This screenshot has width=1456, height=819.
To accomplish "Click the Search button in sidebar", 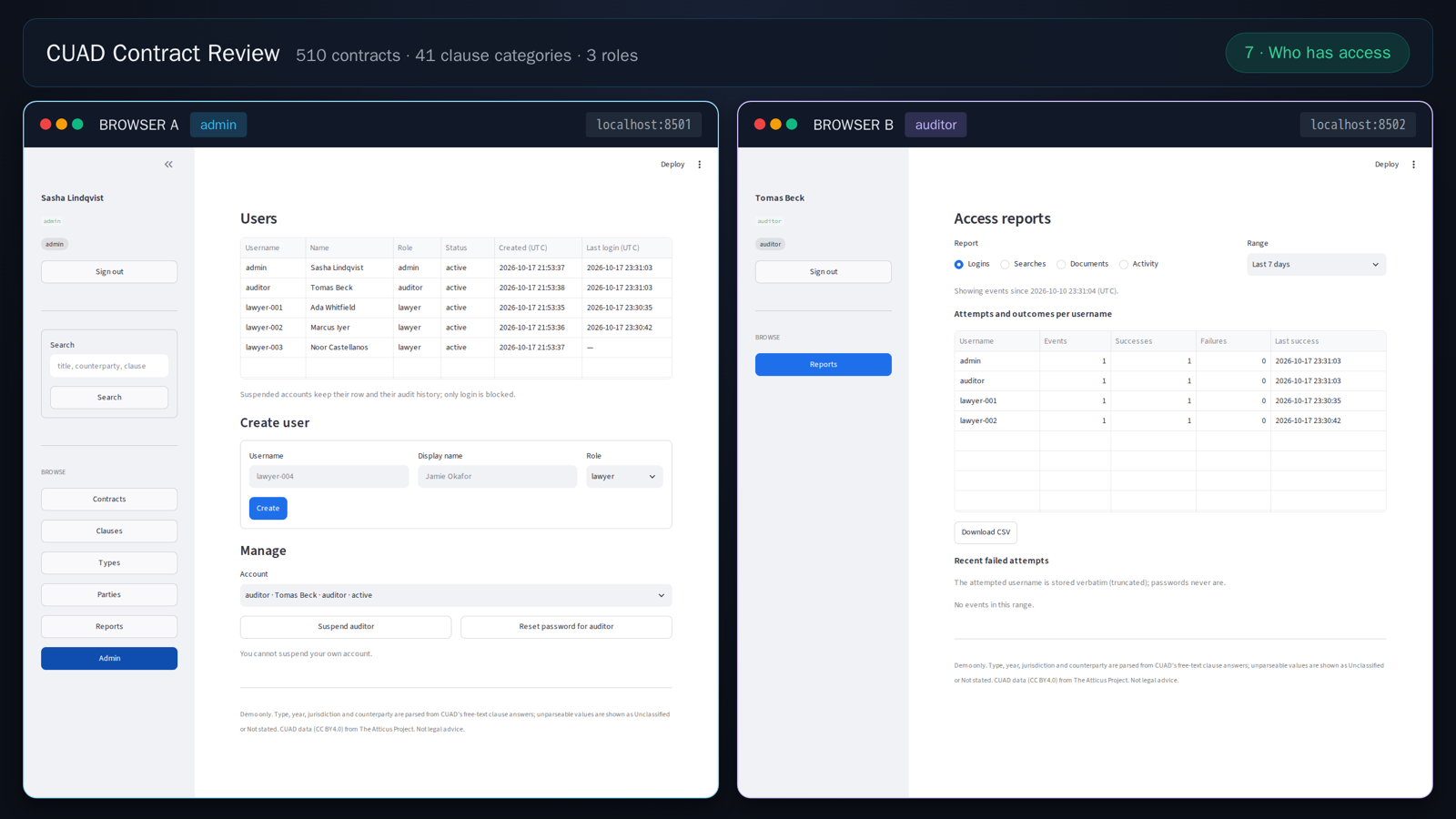I will pyautogui.click(x=109, y=398).
